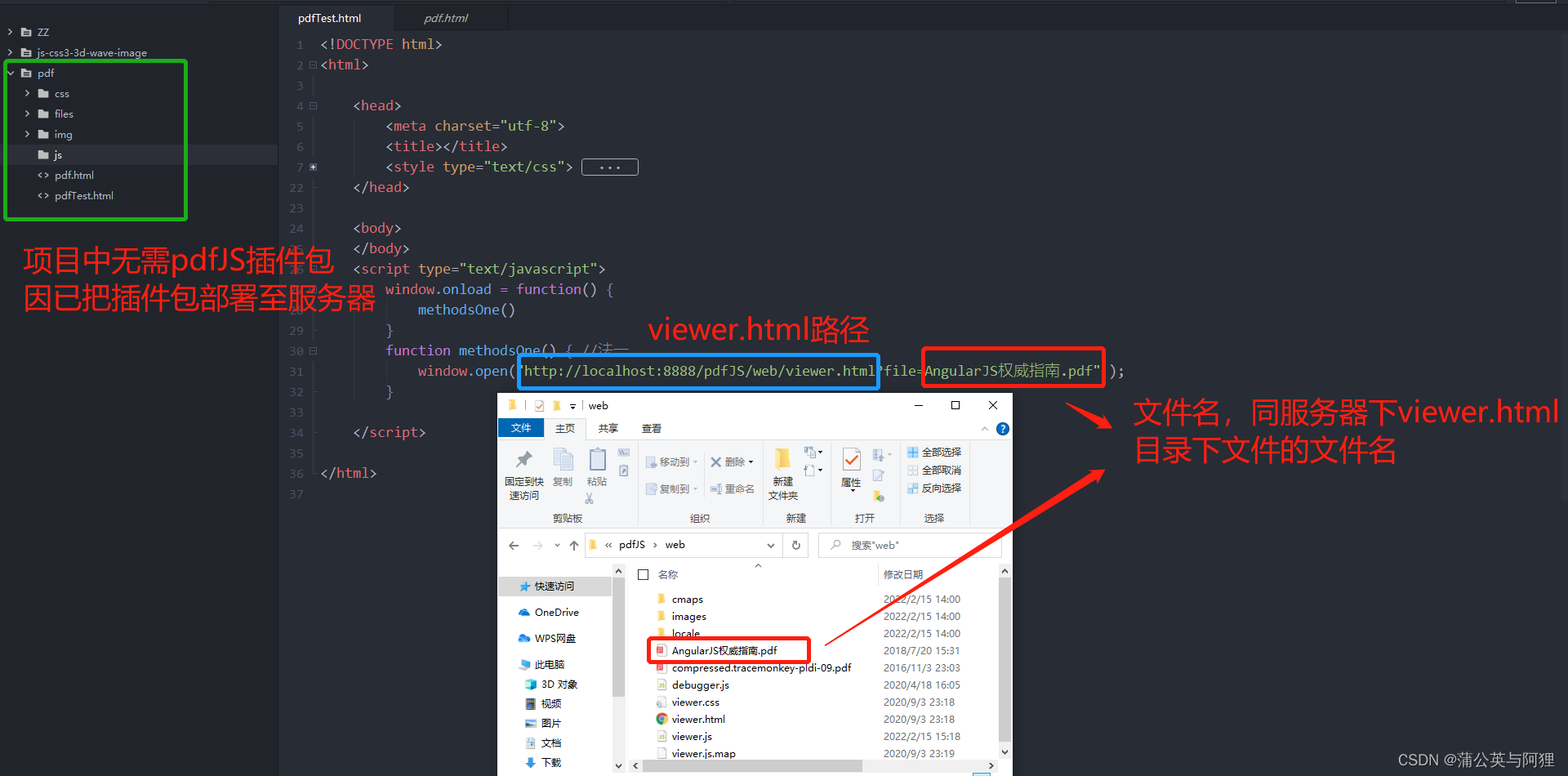The height and width of the screenshot is (776, 1568).
Task: Switch to the pdf.html editor tab
Action: point(446,18)
